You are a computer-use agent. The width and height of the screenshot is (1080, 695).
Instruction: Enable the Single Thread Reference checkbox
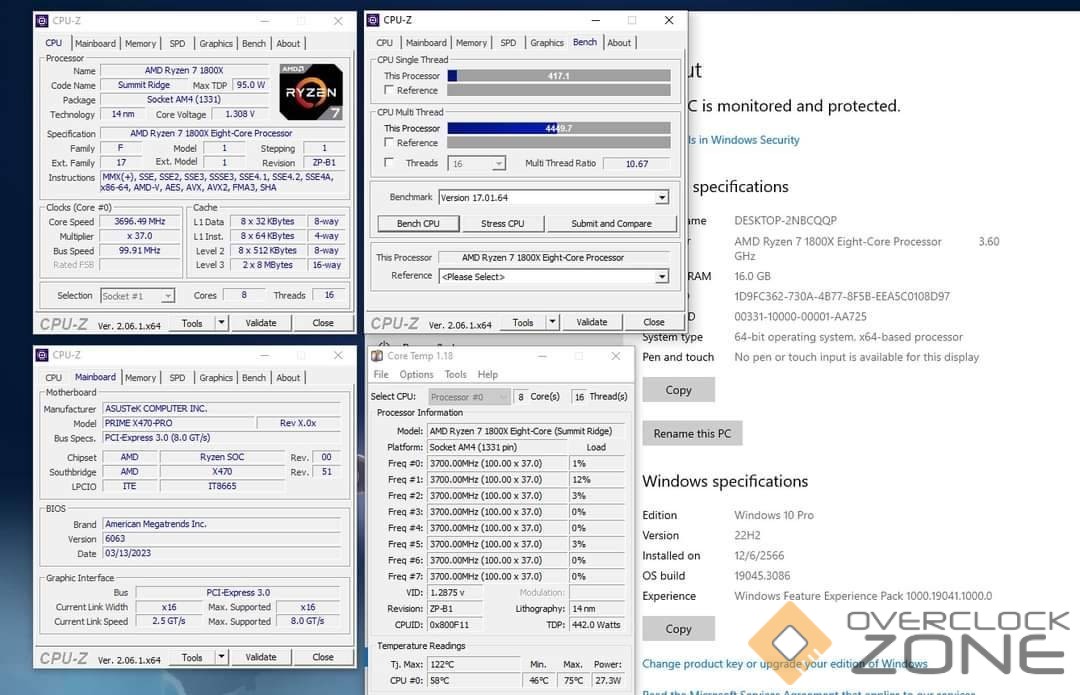[x=389, y=90]
